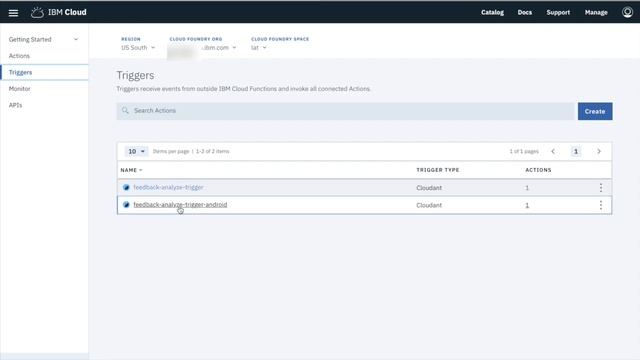640x360 pixels.
Task: Click the search magnifier icon
Action: tap(125, 111)
